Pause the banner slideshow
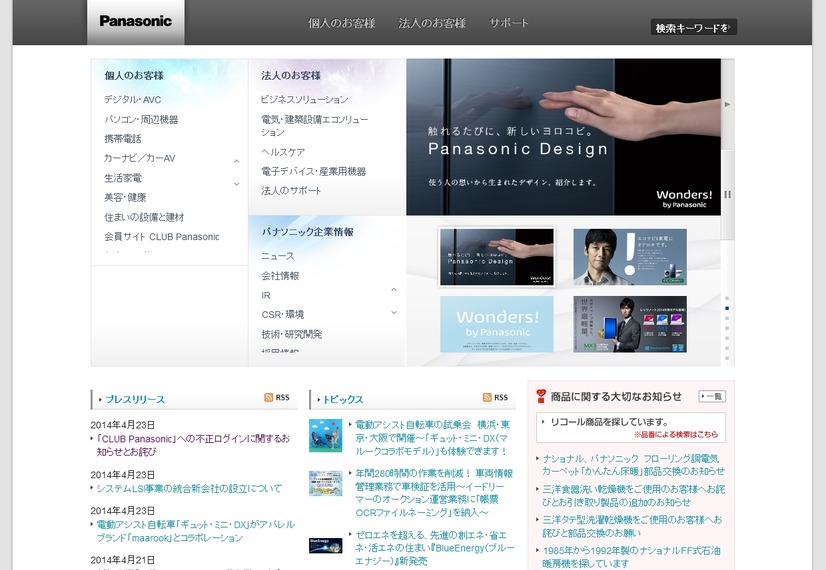The height and width of the screenshot is (570, 826). click(727, 194)
